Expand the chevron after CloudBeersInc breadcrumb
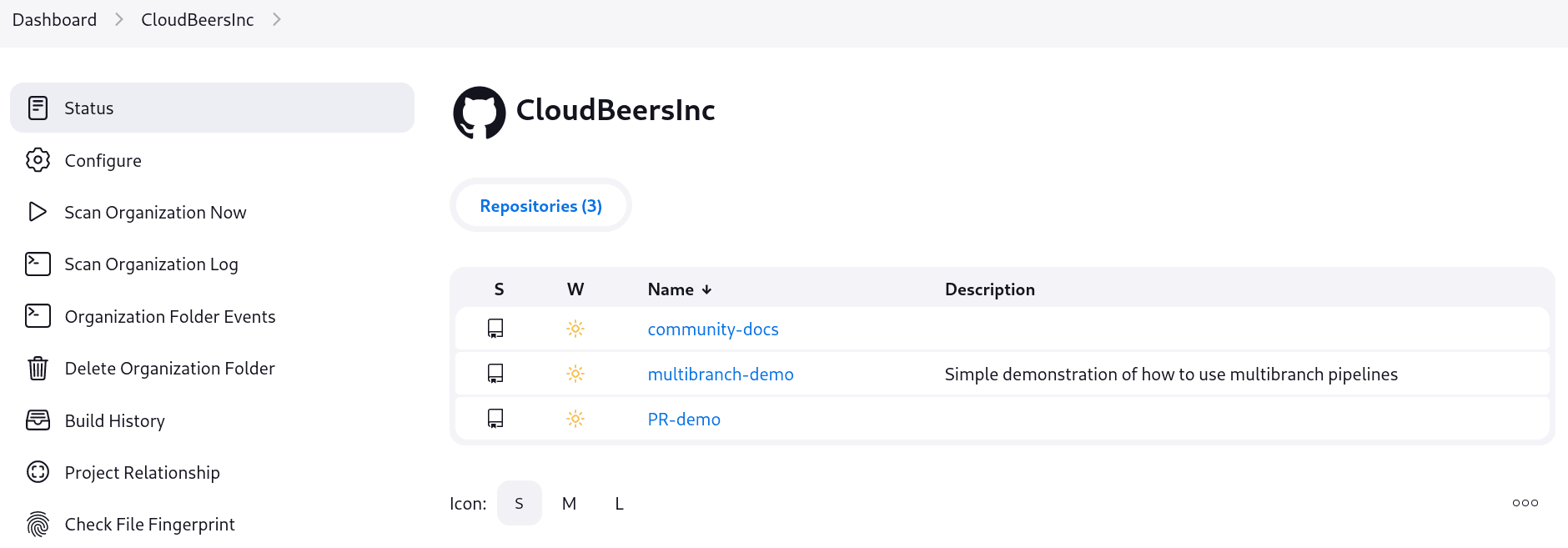Viewport: 1568px width, 548px height. tap(277, 19)
